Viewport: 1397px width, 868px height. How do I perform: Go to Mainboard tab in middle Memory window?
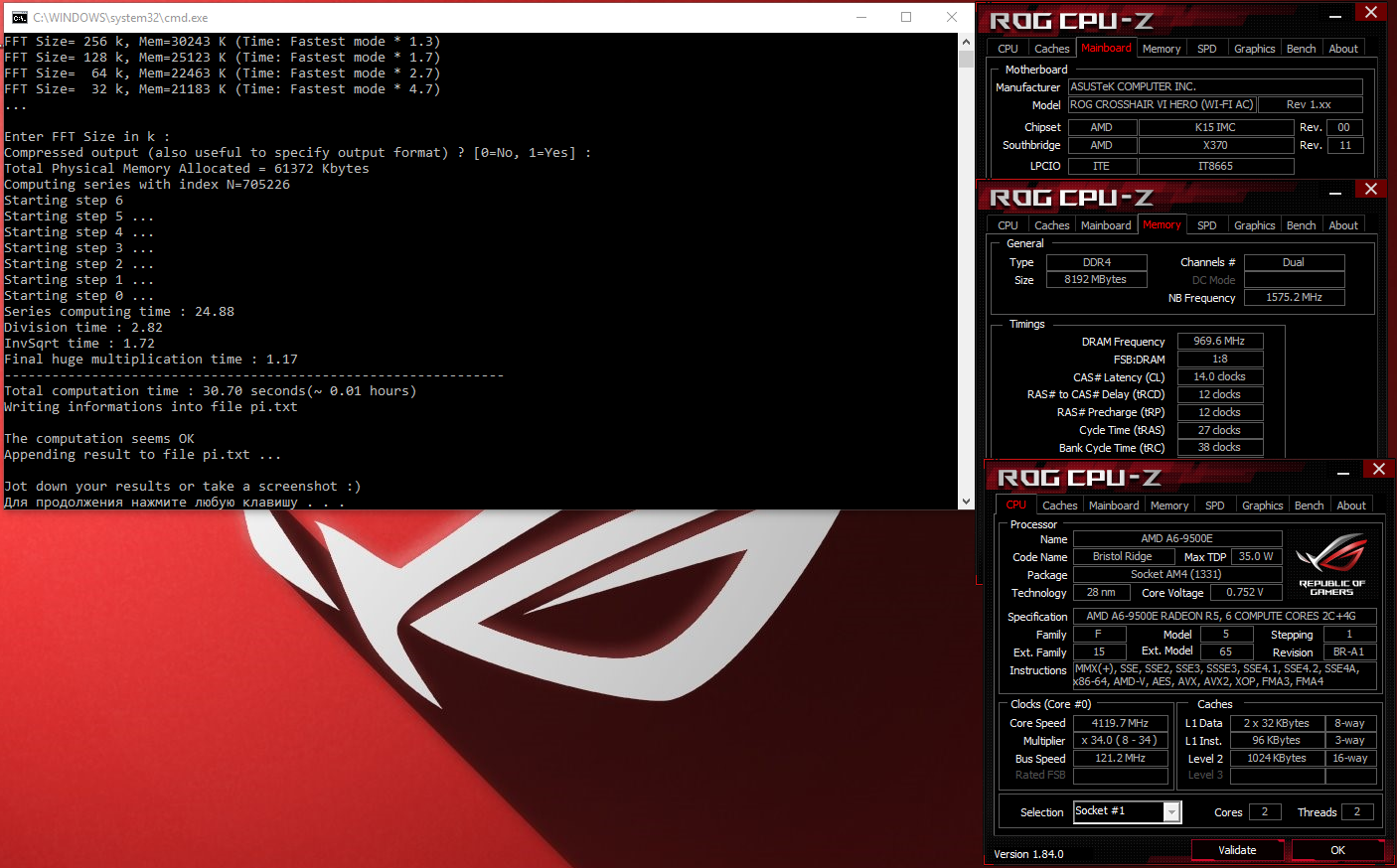point(1106,225)
